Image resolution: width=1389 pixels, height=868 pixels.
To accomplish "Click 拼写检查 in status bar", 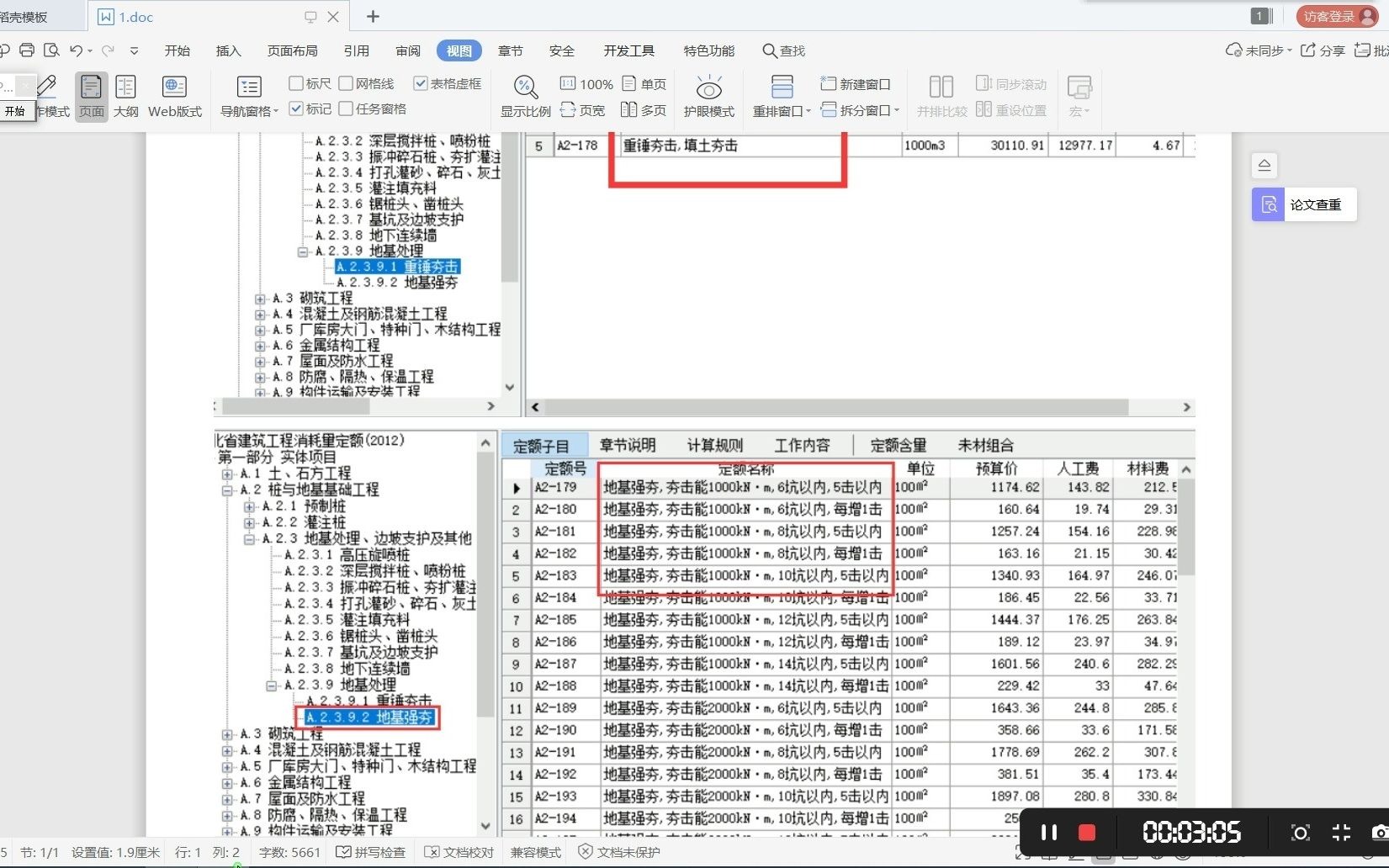I will (371, 852).
